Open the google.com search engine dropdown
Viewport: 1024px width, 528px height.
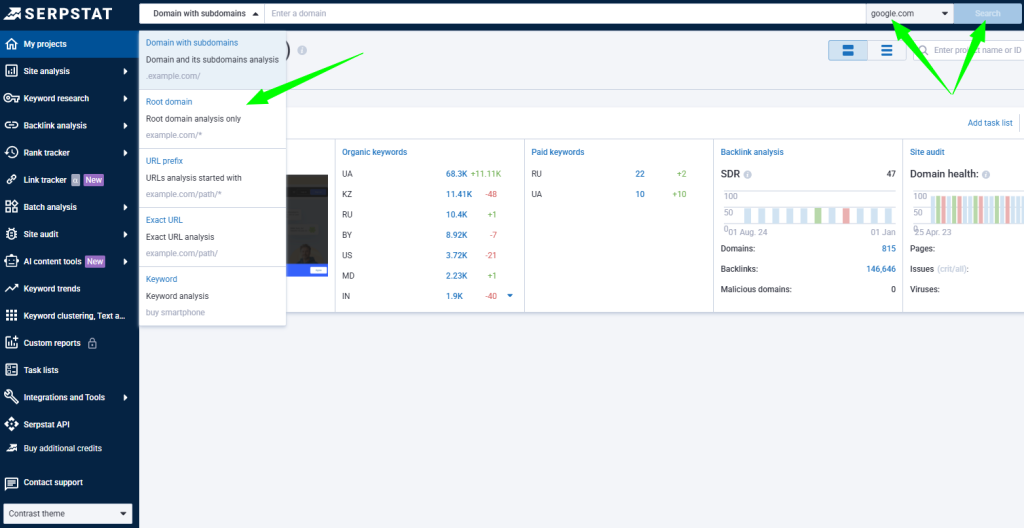[x=909, y=14]
